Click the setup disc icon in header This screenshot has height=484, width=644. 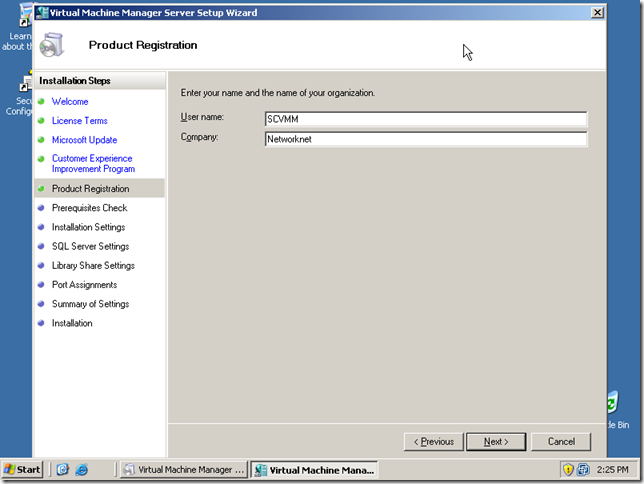(52, 45)
